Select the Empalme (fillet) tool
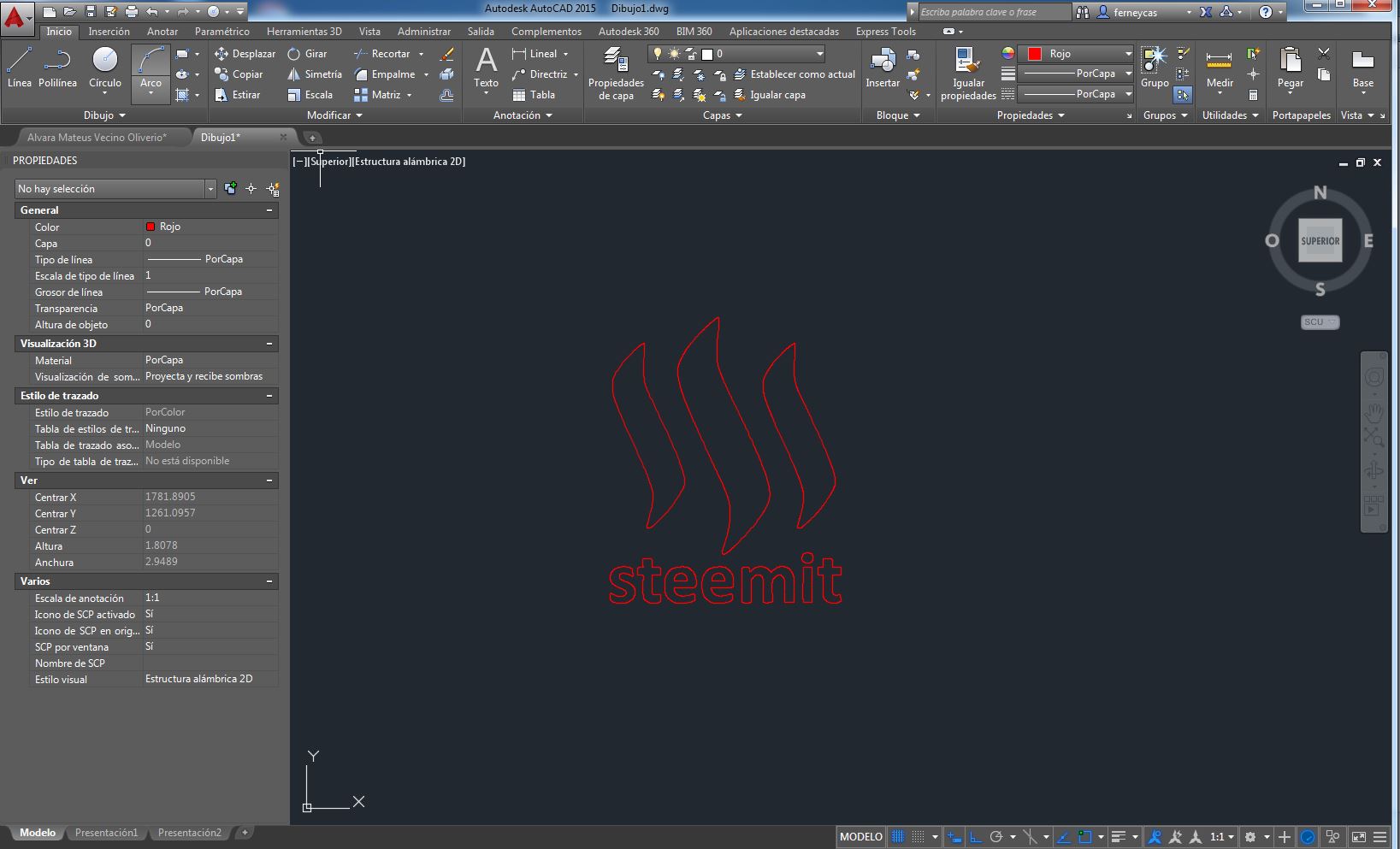Viewport: 1400px width, 849px height. tap(384, 74)
